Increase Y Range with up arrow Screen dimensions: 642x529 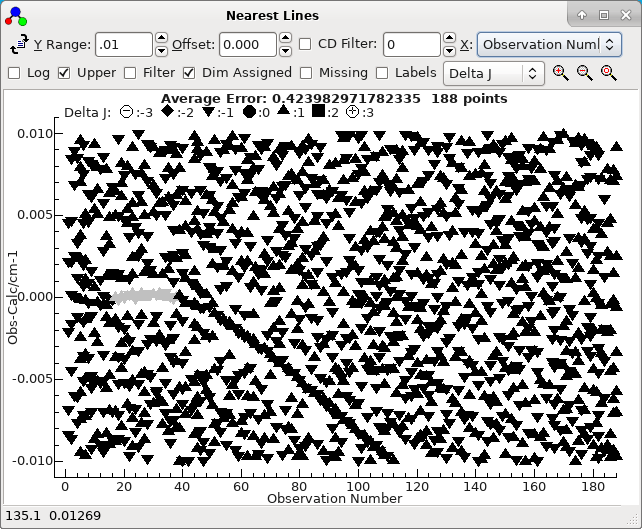click(x=162, y=38)
